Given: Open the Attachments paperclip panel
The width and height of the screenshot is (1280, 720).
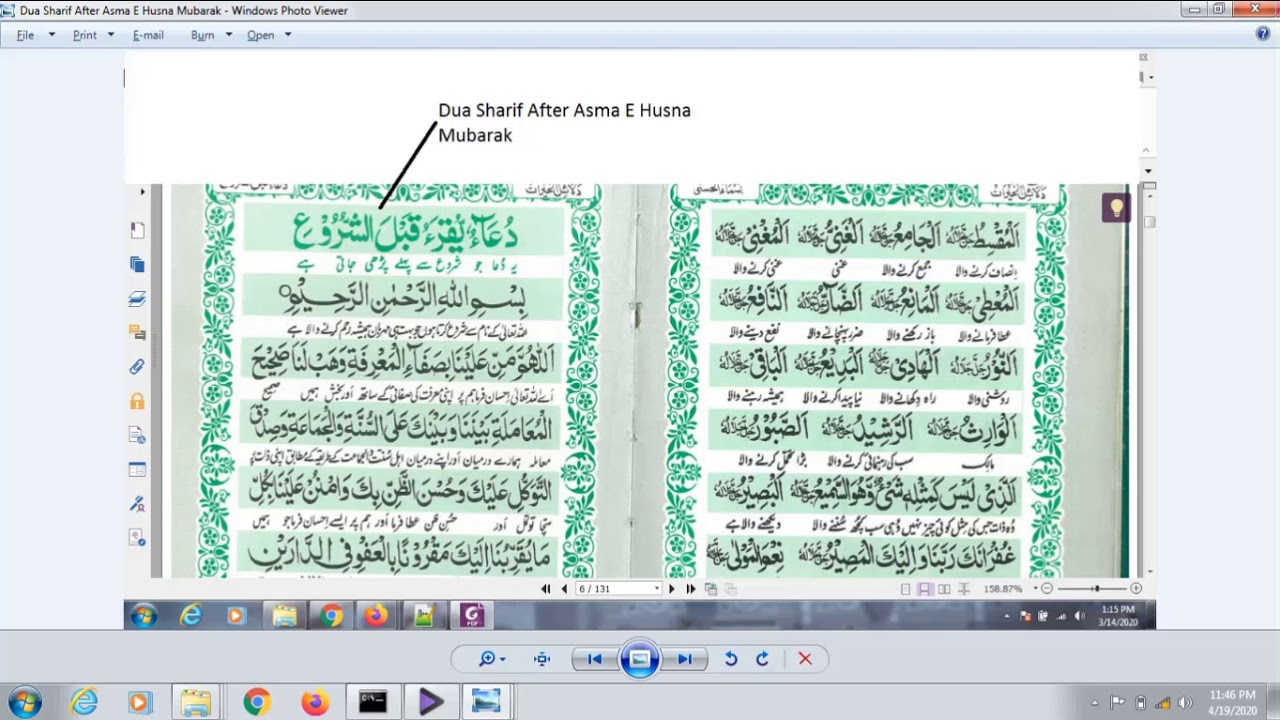Looking at the screenshot, I should 137,367.
